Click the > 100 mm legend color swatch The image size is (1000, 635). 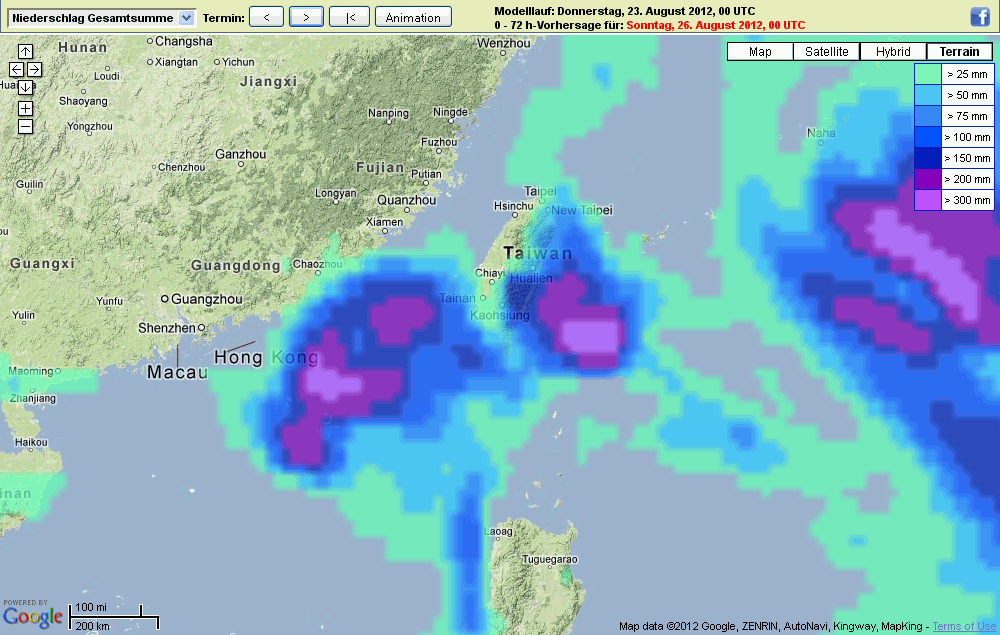tap(928, 137)
